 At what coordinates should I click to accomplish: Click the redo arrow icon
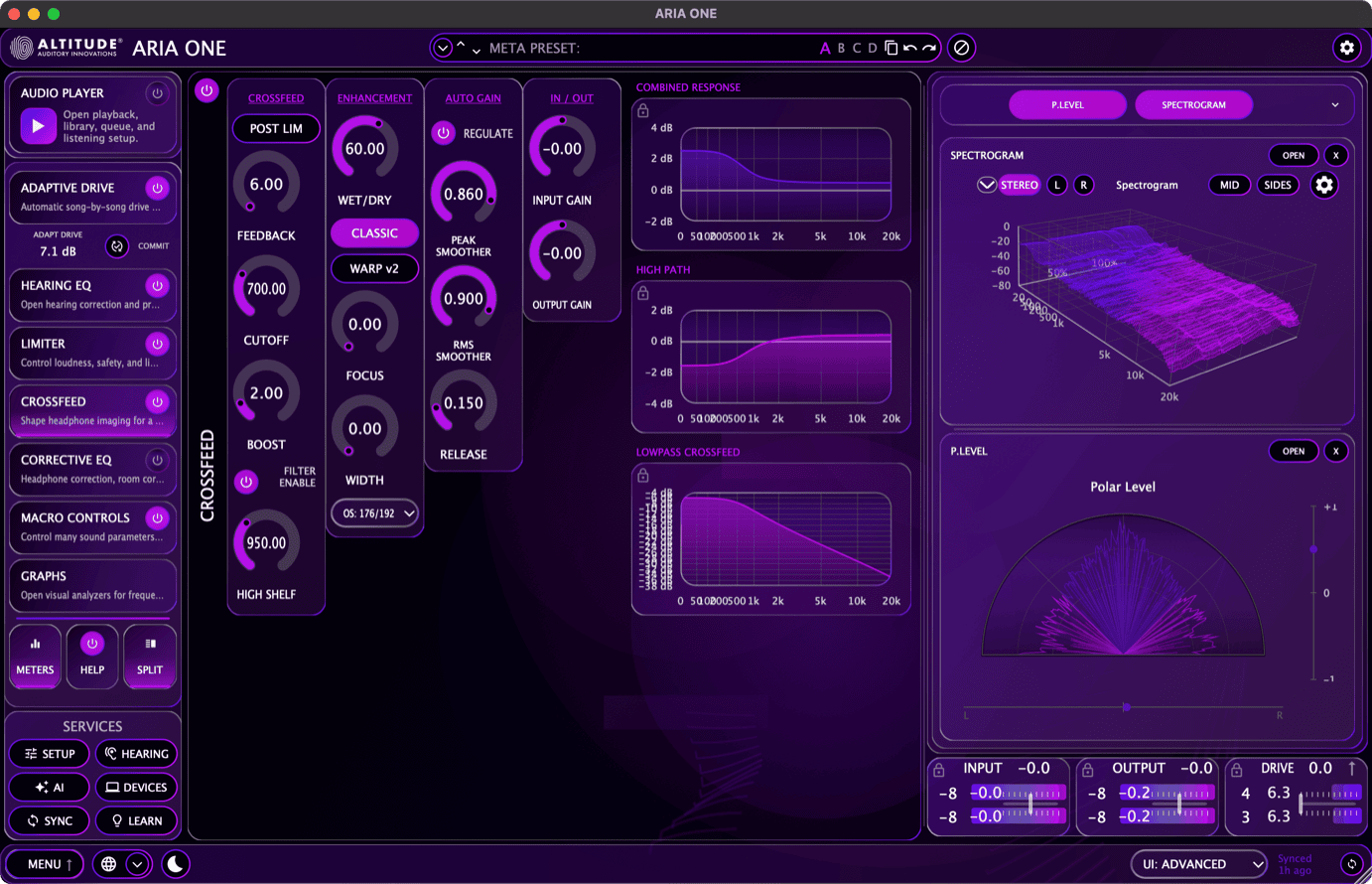coord(929,48)
